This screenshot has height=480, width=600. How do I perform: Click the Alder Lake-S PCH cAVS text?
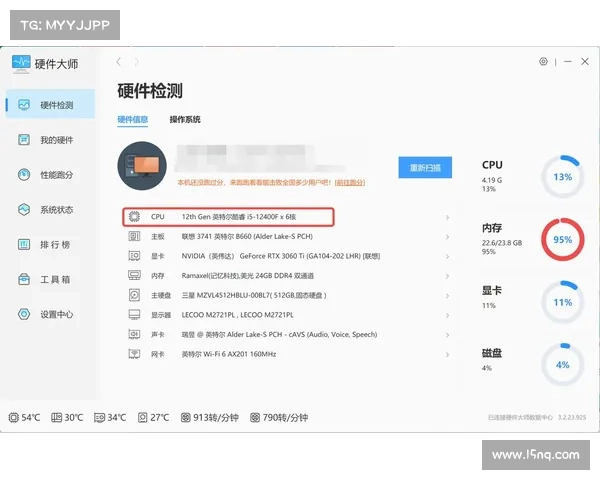point(279,334)
